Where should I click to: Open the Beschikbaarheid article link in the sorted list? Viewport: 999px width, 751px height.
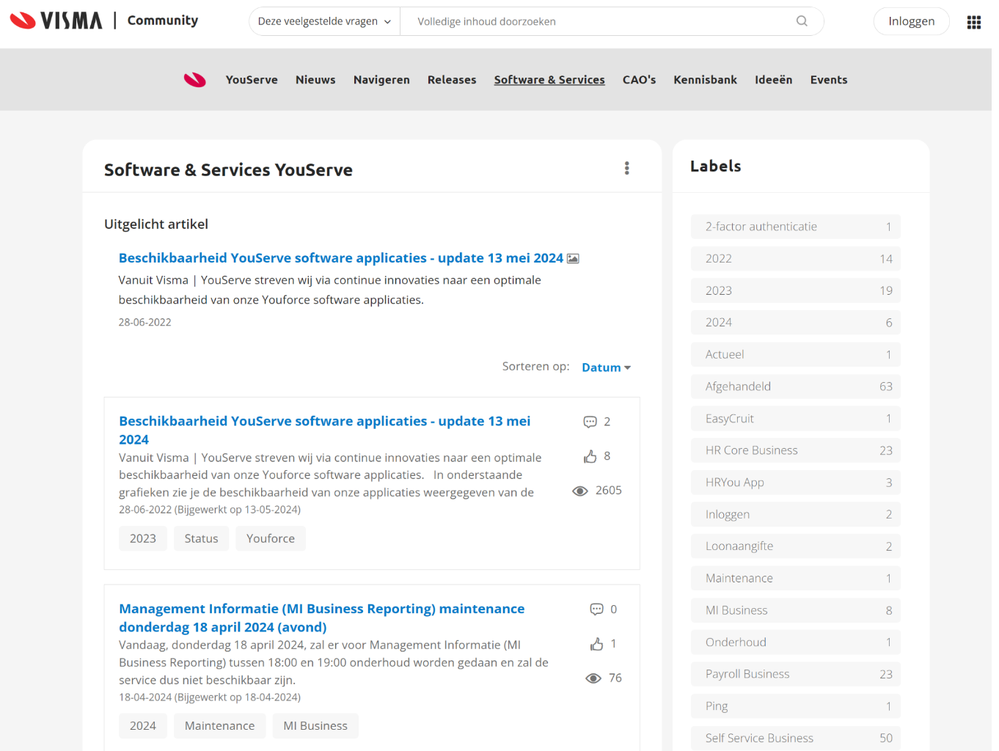[x=324, y=430]
